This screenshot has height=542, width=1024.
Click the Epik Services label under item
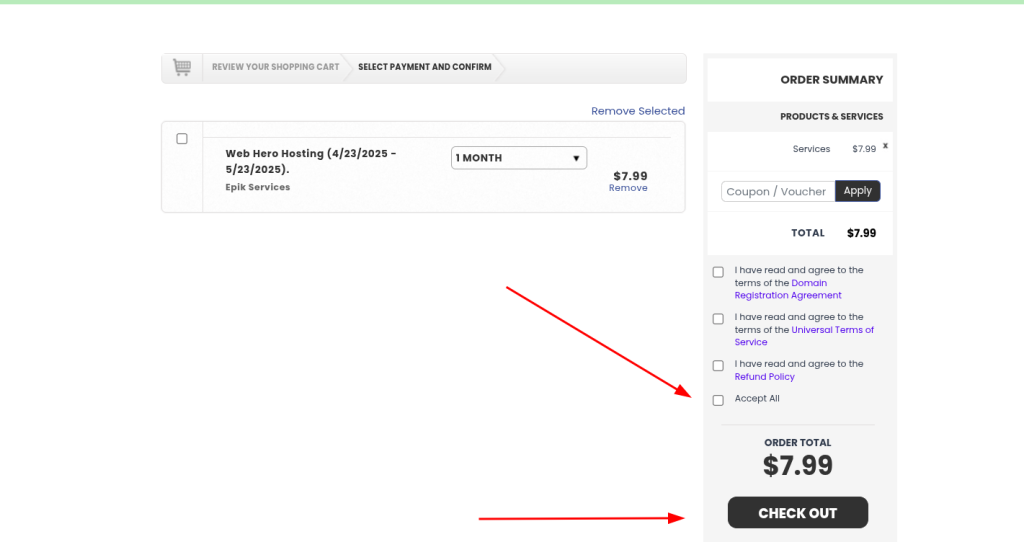258,187
